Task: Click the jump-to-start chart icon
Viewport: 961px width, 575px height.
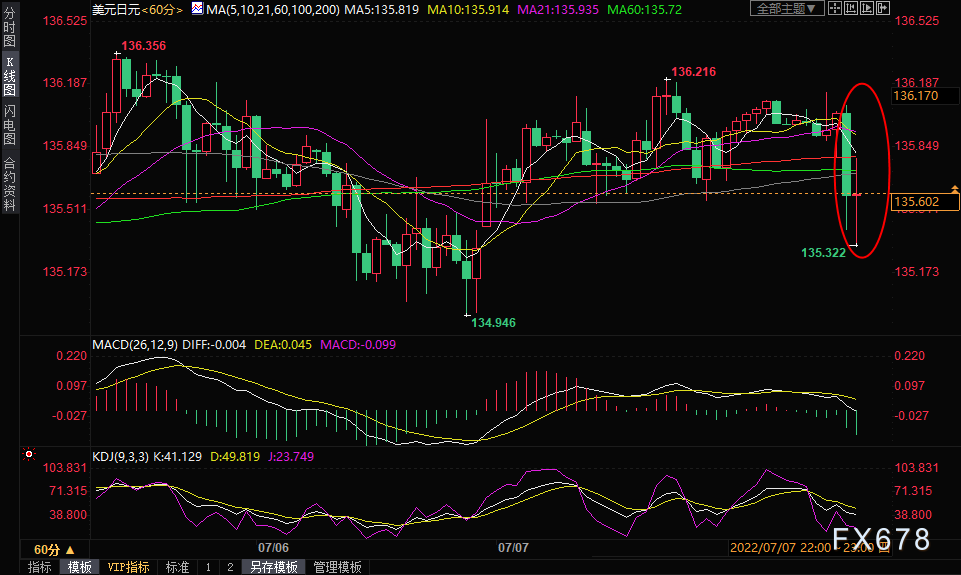Action: click(851, 9)
